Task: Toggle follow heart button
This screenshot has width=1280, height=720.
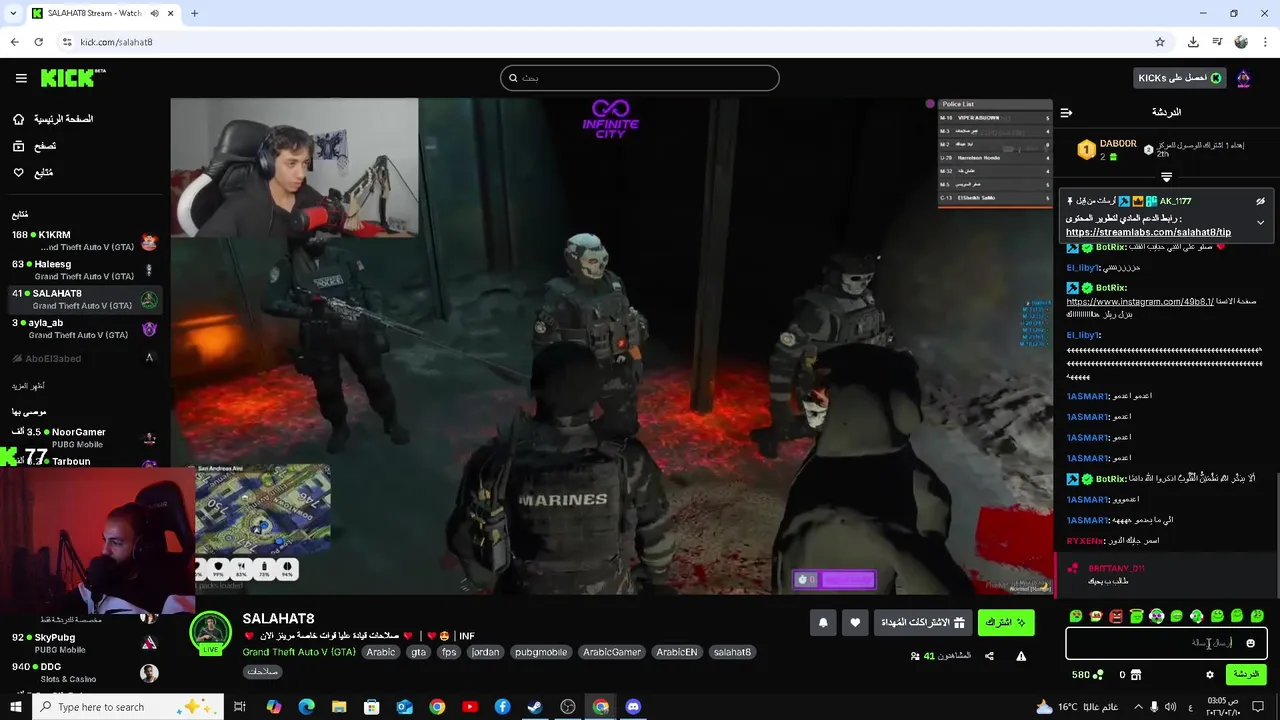Action: (x=855, y=622)
